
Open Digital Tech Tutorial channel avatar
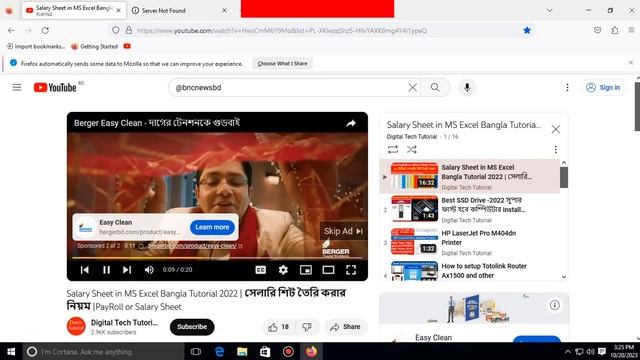pyautogui.click(x=76, y=326)
